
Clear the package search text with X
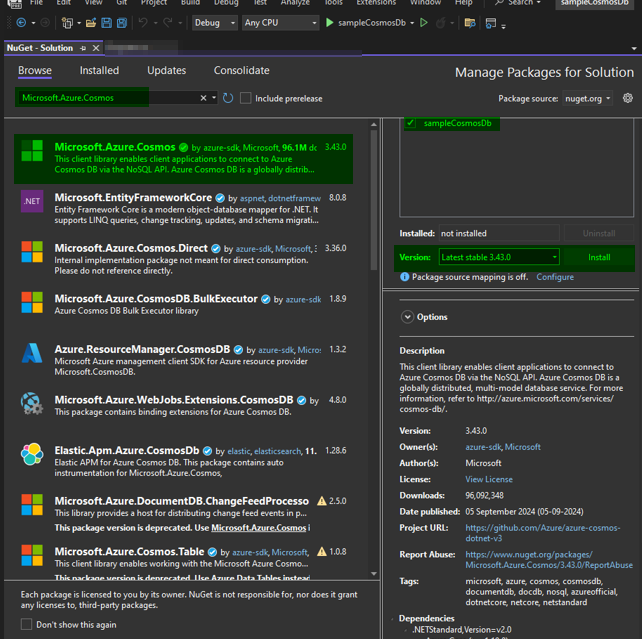203,98
